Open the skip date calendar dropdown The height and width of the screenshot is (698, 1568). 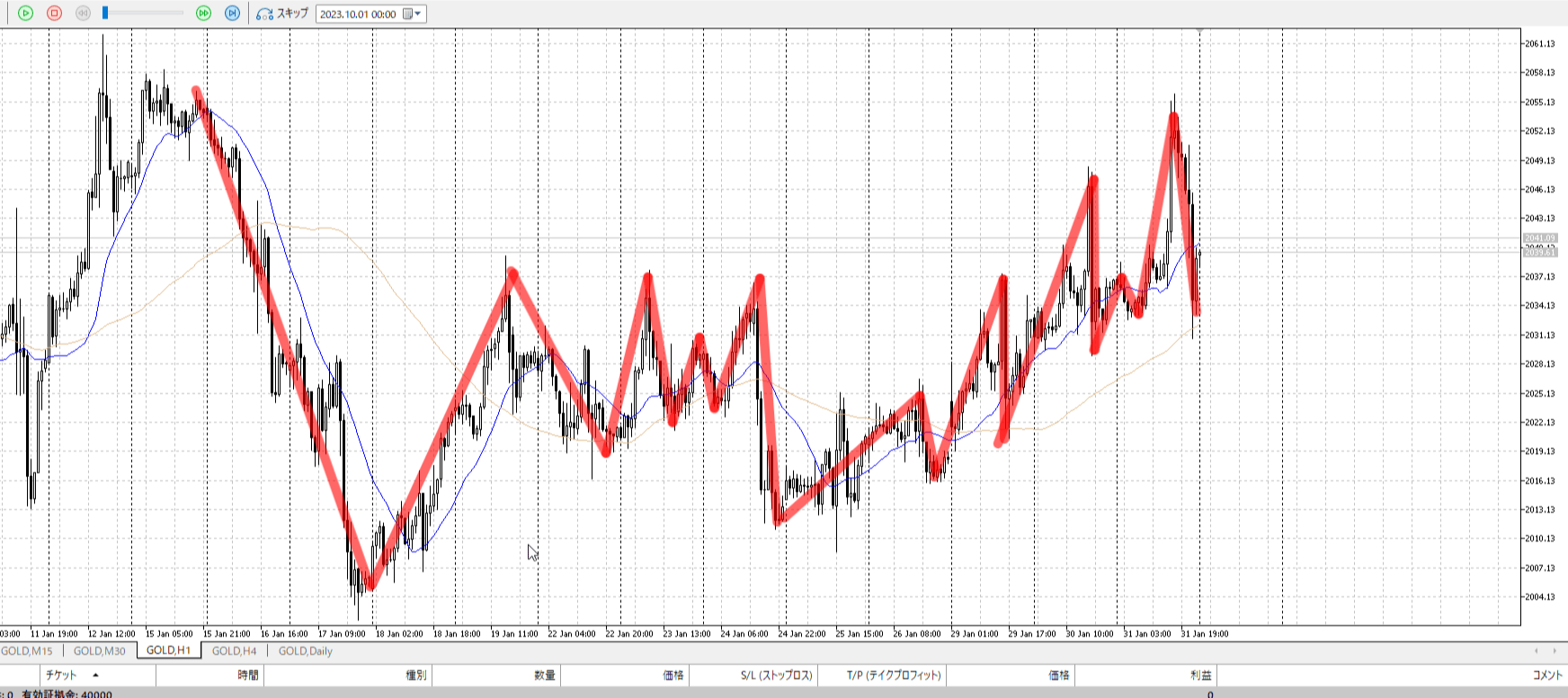pos(412,13)
